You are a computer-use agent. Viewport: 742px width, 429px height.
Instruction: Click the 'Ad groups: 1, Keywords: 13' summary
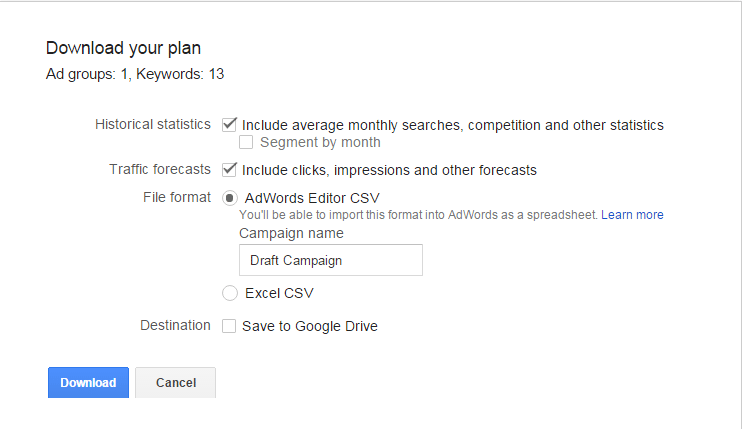139,73
